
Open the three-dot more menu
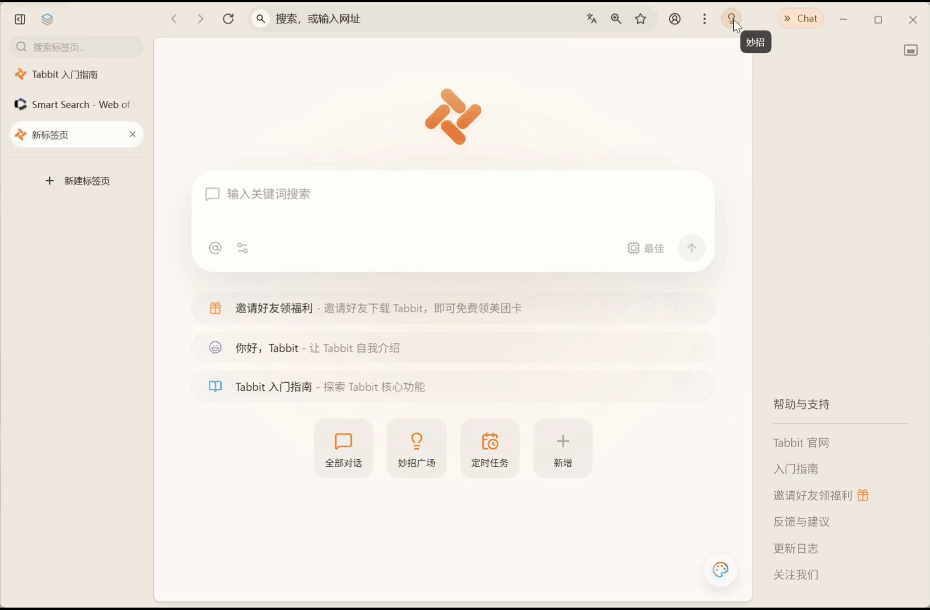click(x=704, y=19)
